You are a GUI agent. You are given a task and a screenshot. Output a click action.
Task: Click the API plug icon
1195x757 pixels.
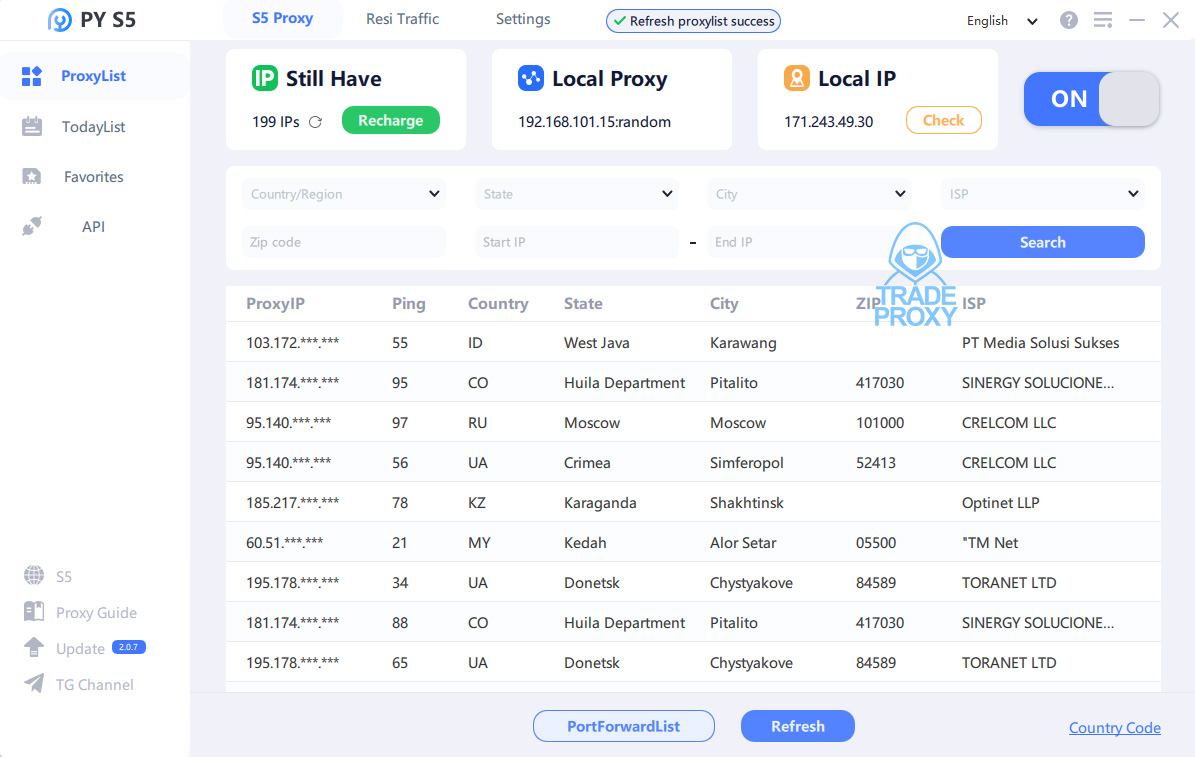point(31,226)
